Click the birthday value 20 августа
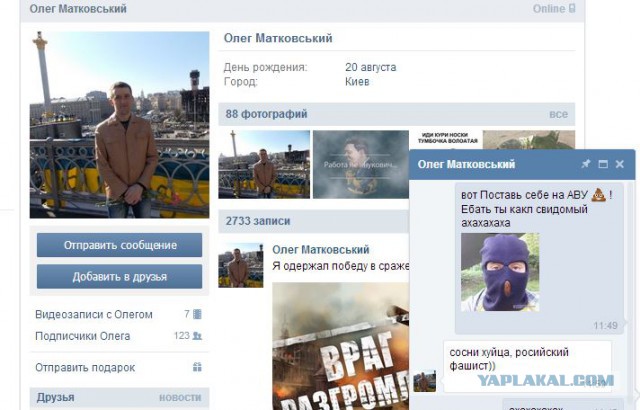The width and height of the screenshot is (640, 410). pos(371,67)
